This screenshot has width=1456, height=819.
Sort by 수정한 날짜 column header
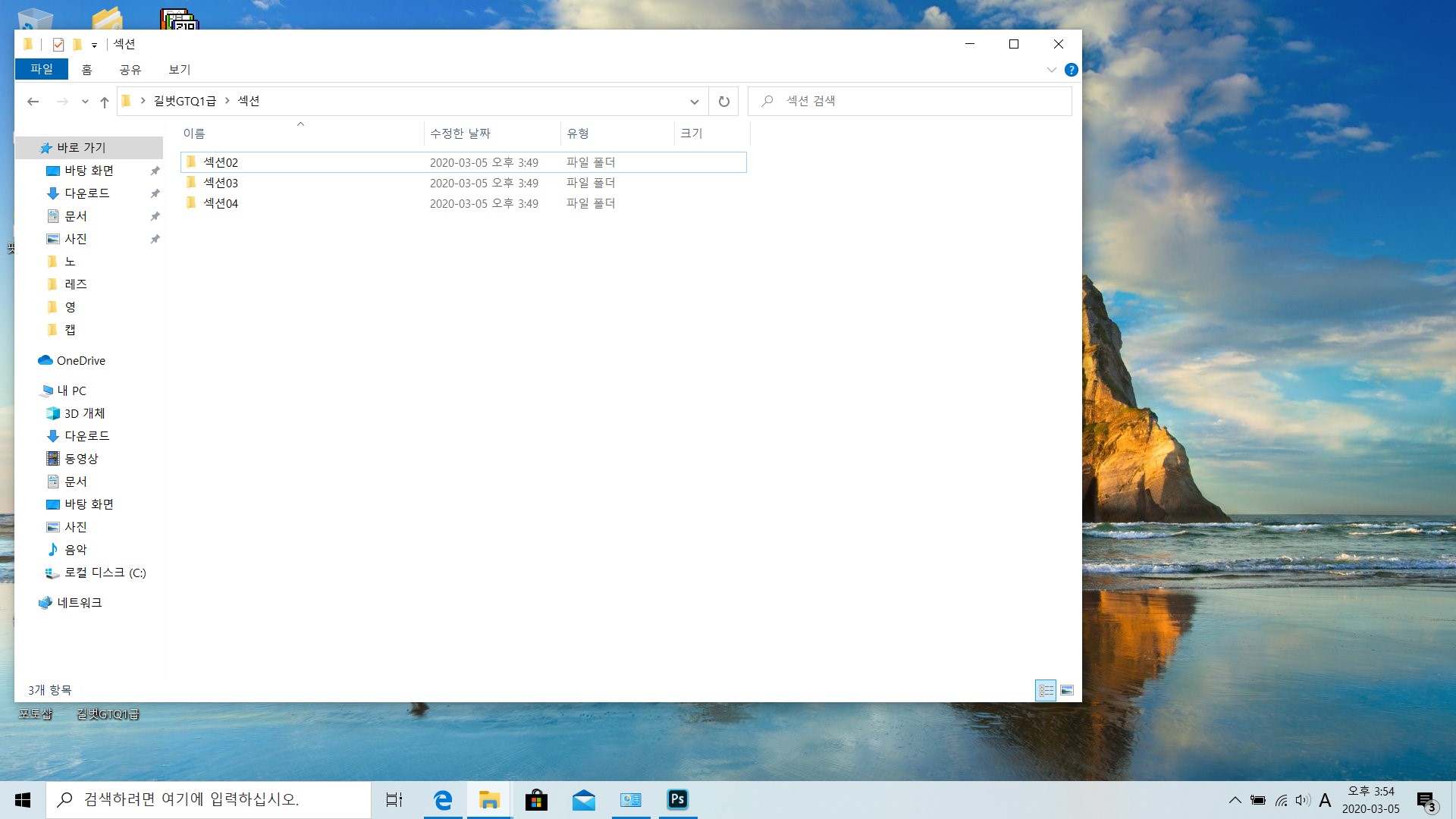coord(460,133)
